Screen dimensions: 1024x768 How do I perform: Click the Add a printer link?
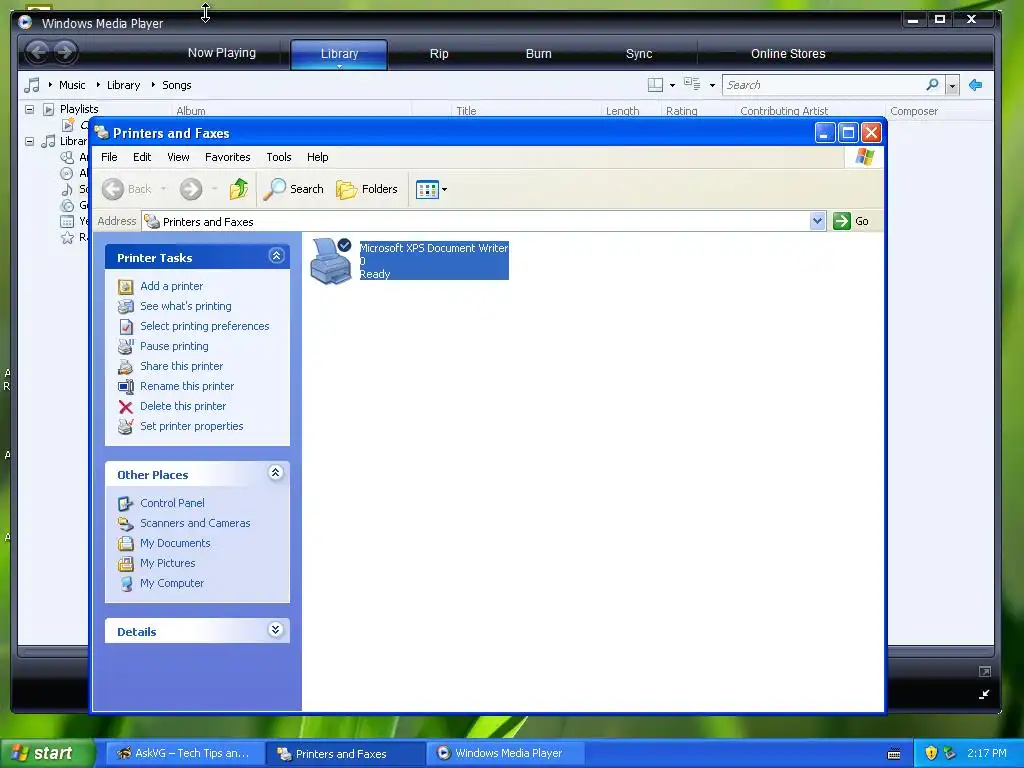171,286
